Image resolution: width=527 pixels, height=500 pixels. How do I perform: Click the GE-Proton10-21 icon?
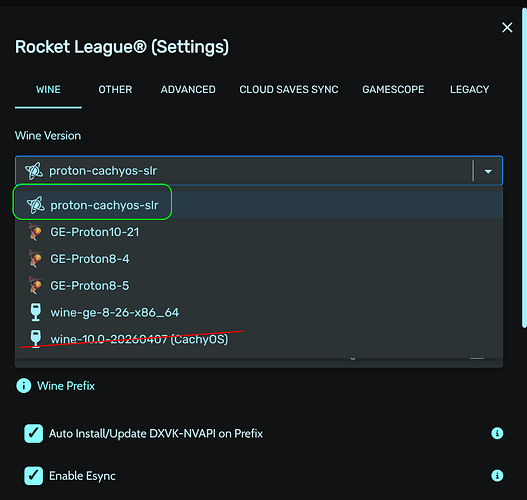point(35,232)
